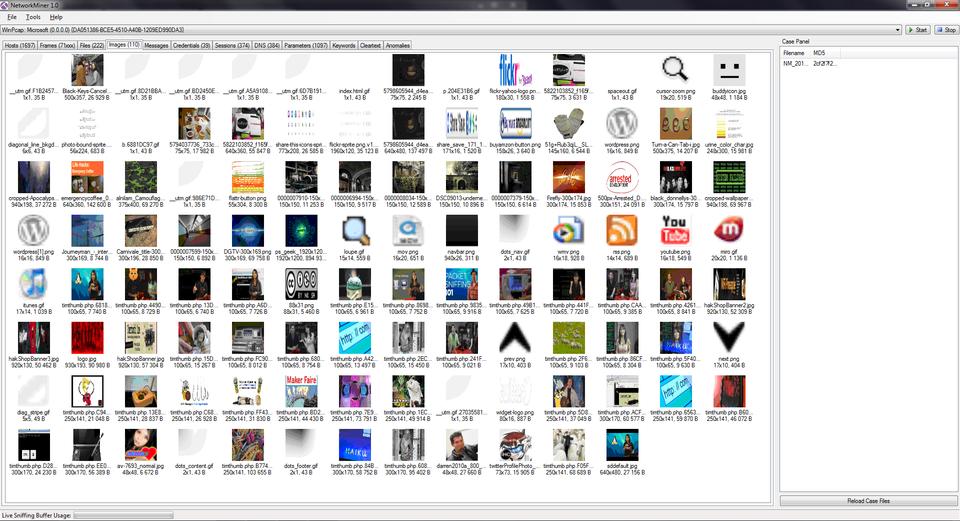Image resolution: width=960 pixels, height=521 pixels.
Task: Switch to the DNS tab
Action: tap(267, 45)
